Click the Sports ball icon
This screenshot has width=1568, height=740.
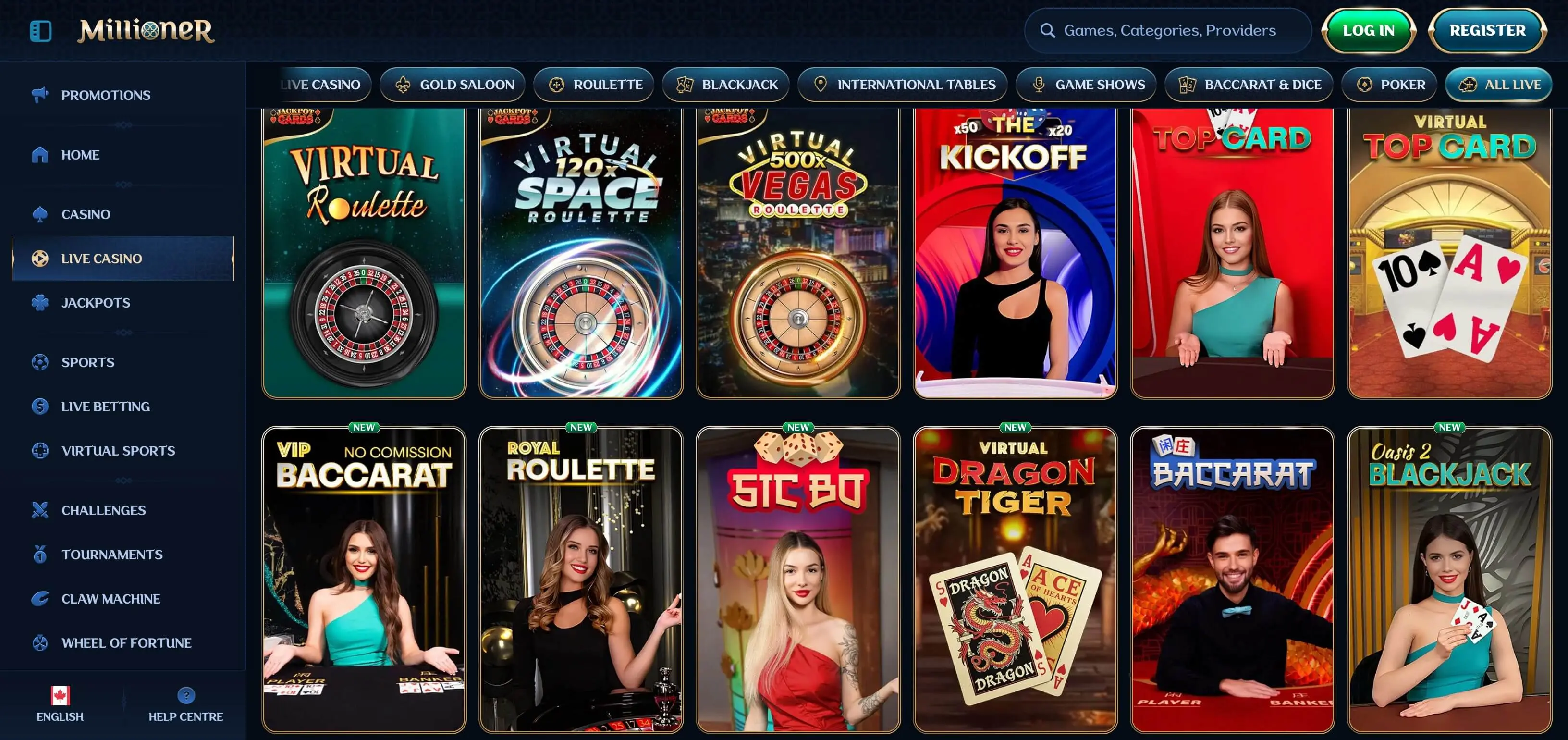(x=40, y=362)
